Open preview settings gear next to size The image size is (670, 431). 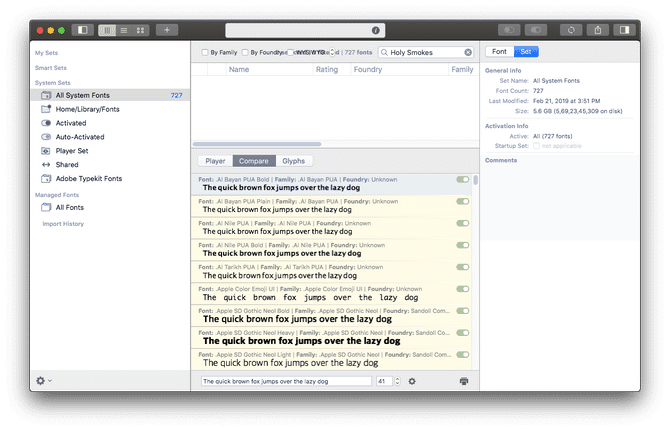(412, 381)
